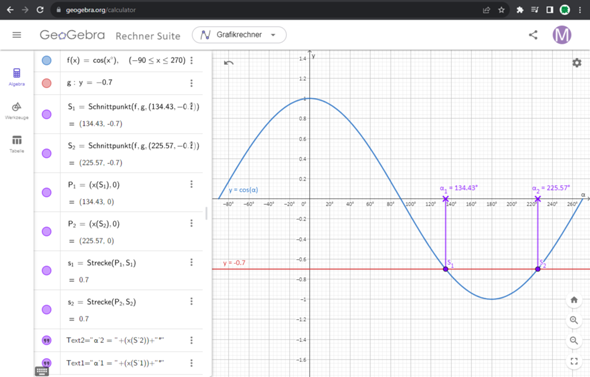Screen dimensions: 590x377
Task: Enter fullscreen mode for graph
Action: tap(574, 361)
